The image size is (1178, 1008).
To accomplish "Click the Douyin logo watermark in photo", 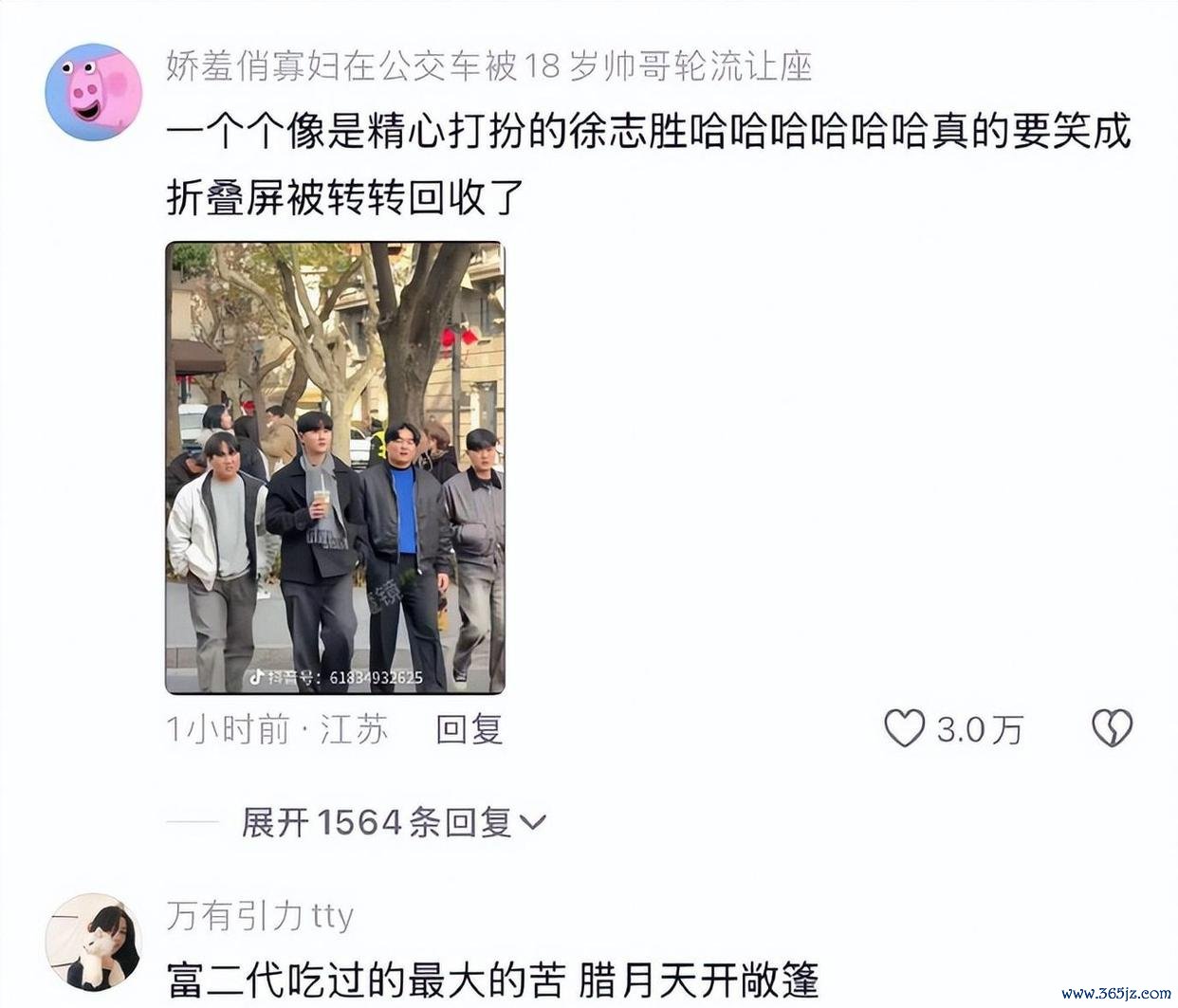I will pos(255,677).
